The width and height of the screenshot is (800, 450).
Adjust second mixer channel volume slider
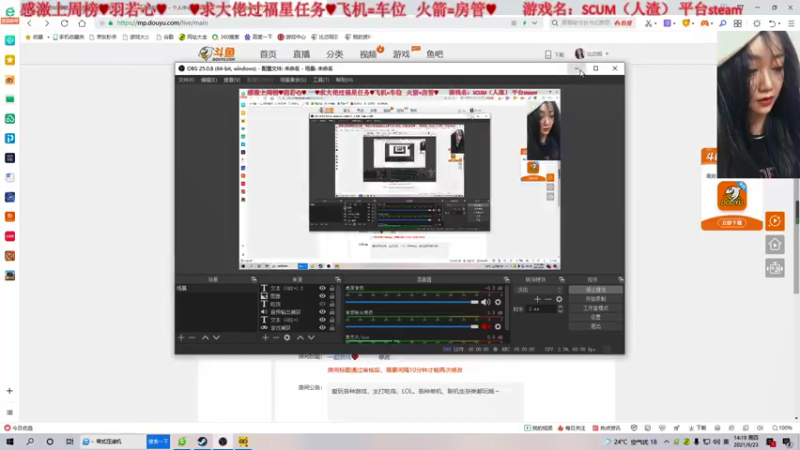coord(412,327)
